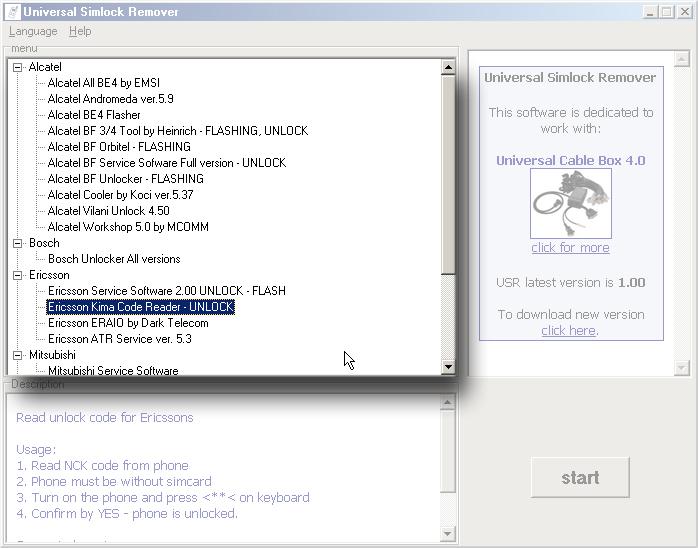This screenshot has height=548, width=698.
Task: Click the Description pane scroll-up arrow
Action: pos(448,403)
